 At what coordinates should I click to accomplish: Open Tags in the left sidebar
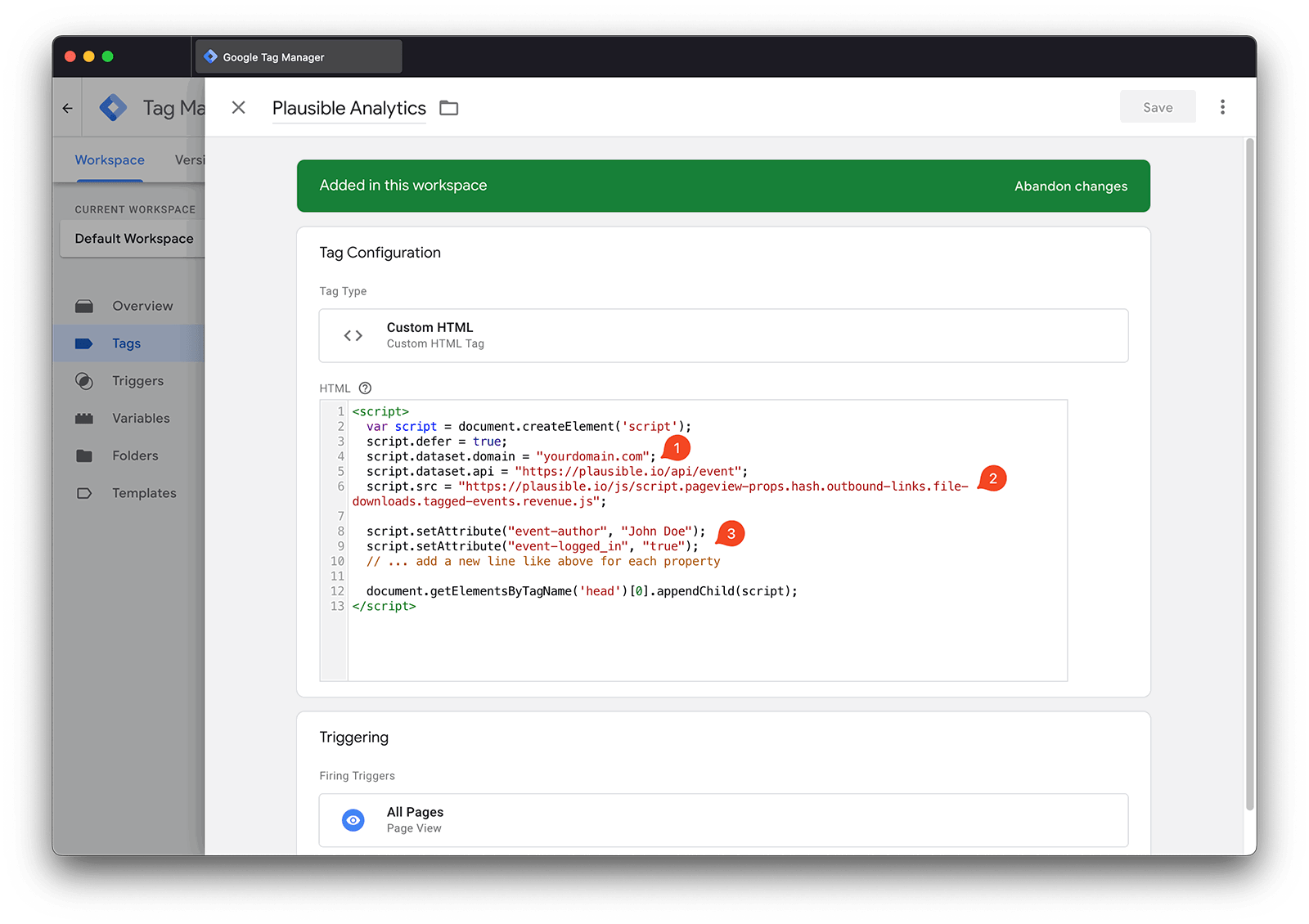pyautogui.click(x=127, y=343)
